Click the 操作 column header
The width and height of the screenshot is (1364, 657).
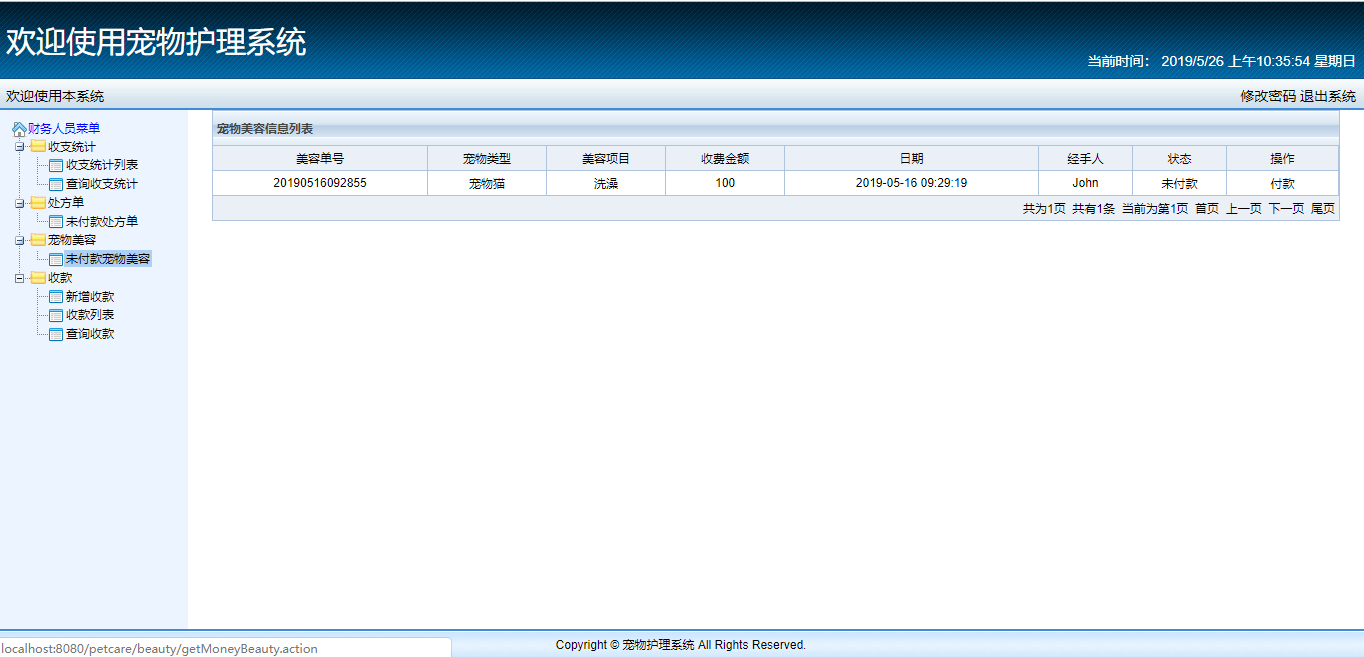click(x=1282, y=159)
